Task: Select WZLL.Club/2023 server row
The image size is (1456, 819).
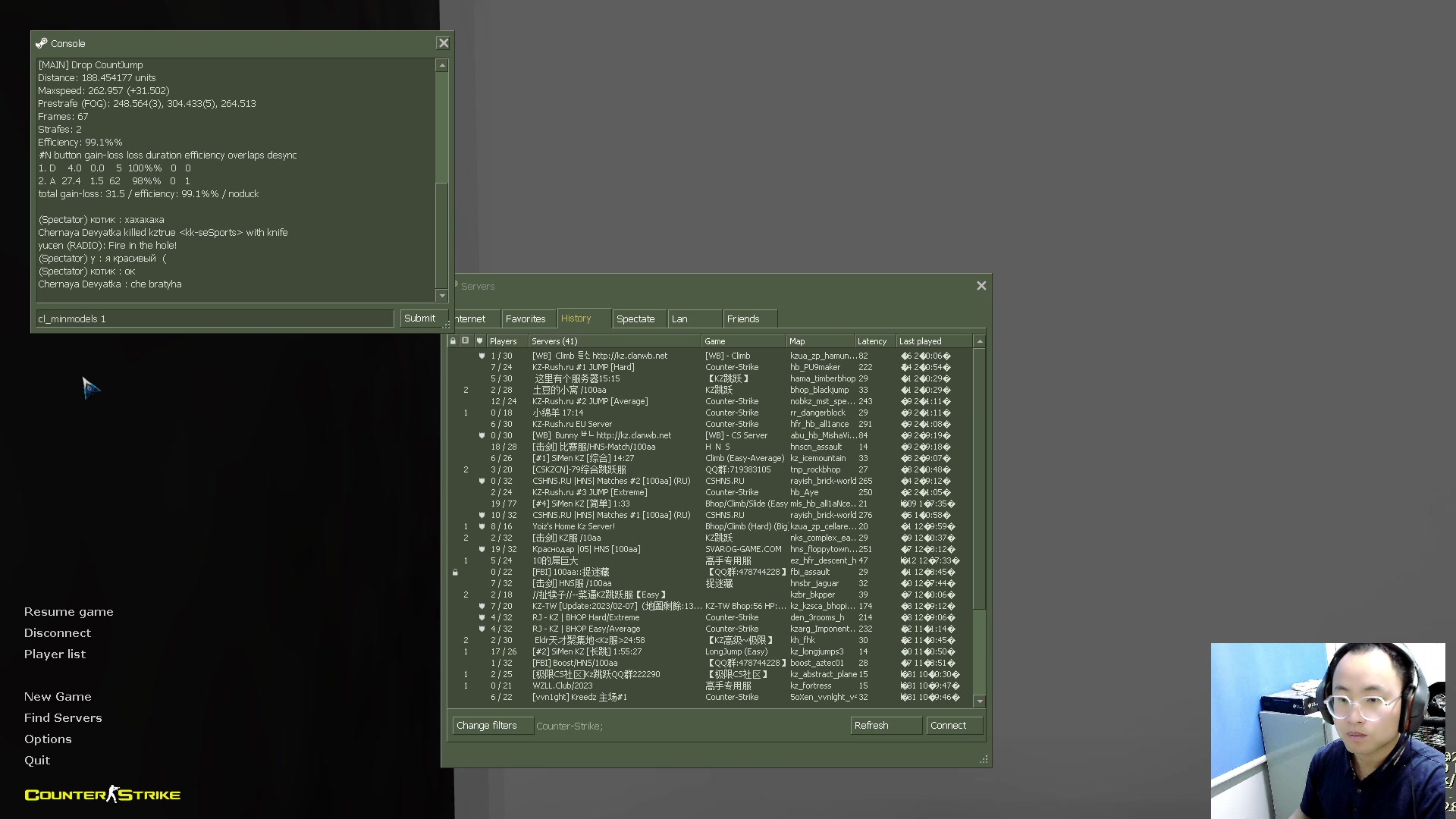Action: click(x=711, y=686)
